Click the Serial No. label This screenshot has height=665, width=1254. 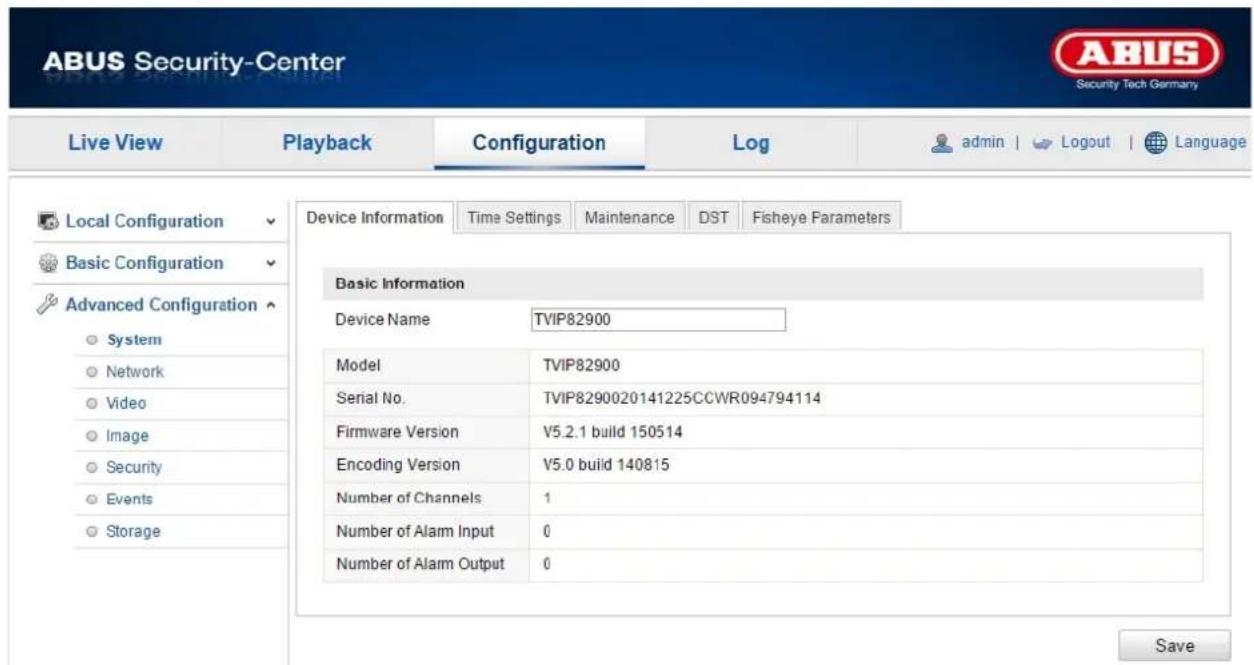[371, 399]
